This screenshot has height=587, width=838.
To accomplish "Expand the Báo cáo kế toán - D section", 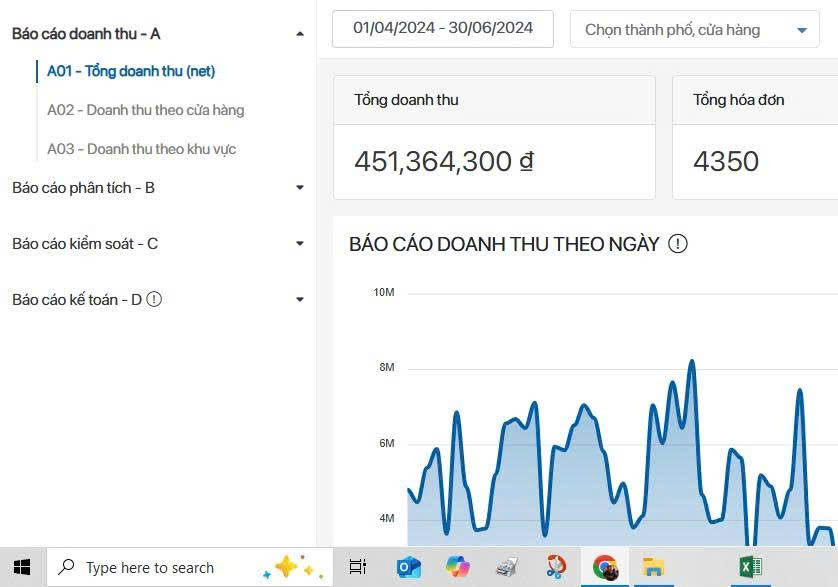I will [x=299, y=299].
